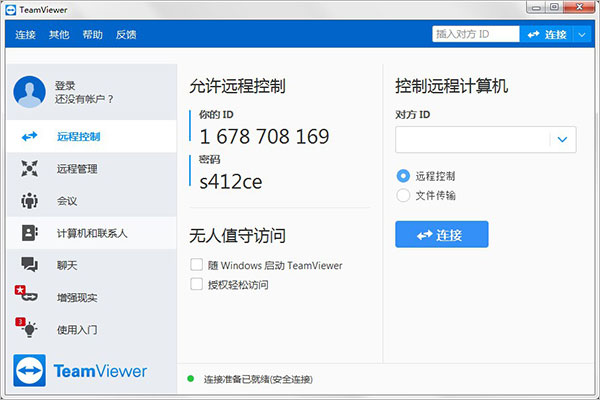Expand the partner ID dropdown arrow
Viewport: 600px width, 400px height.
click(562, 139)
